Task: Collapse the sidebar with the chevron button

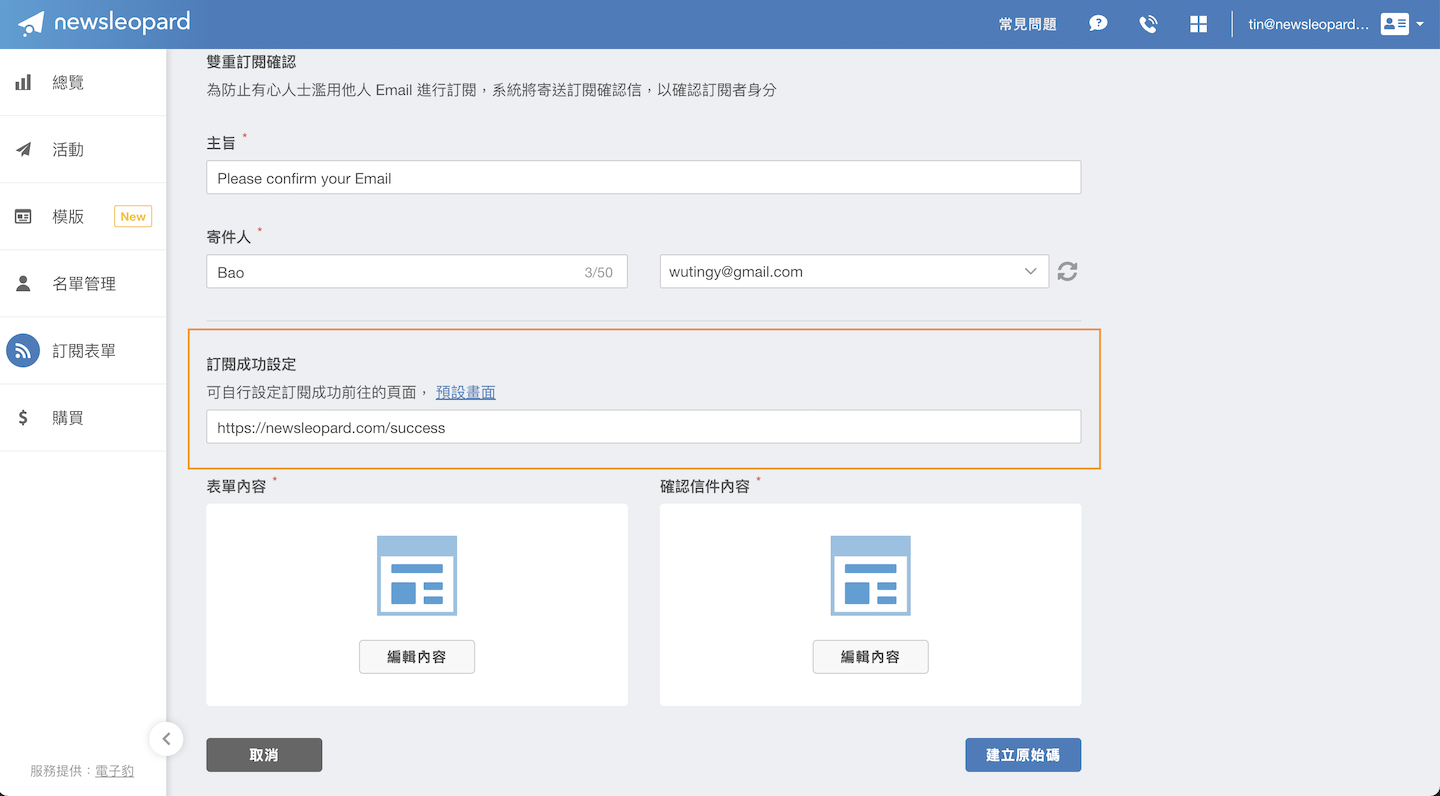Action: [166, 739]
